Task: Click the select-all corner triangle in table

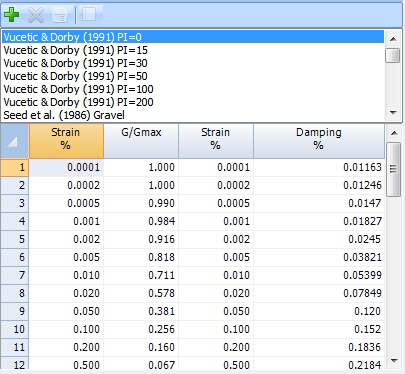Action: [12, 143]
